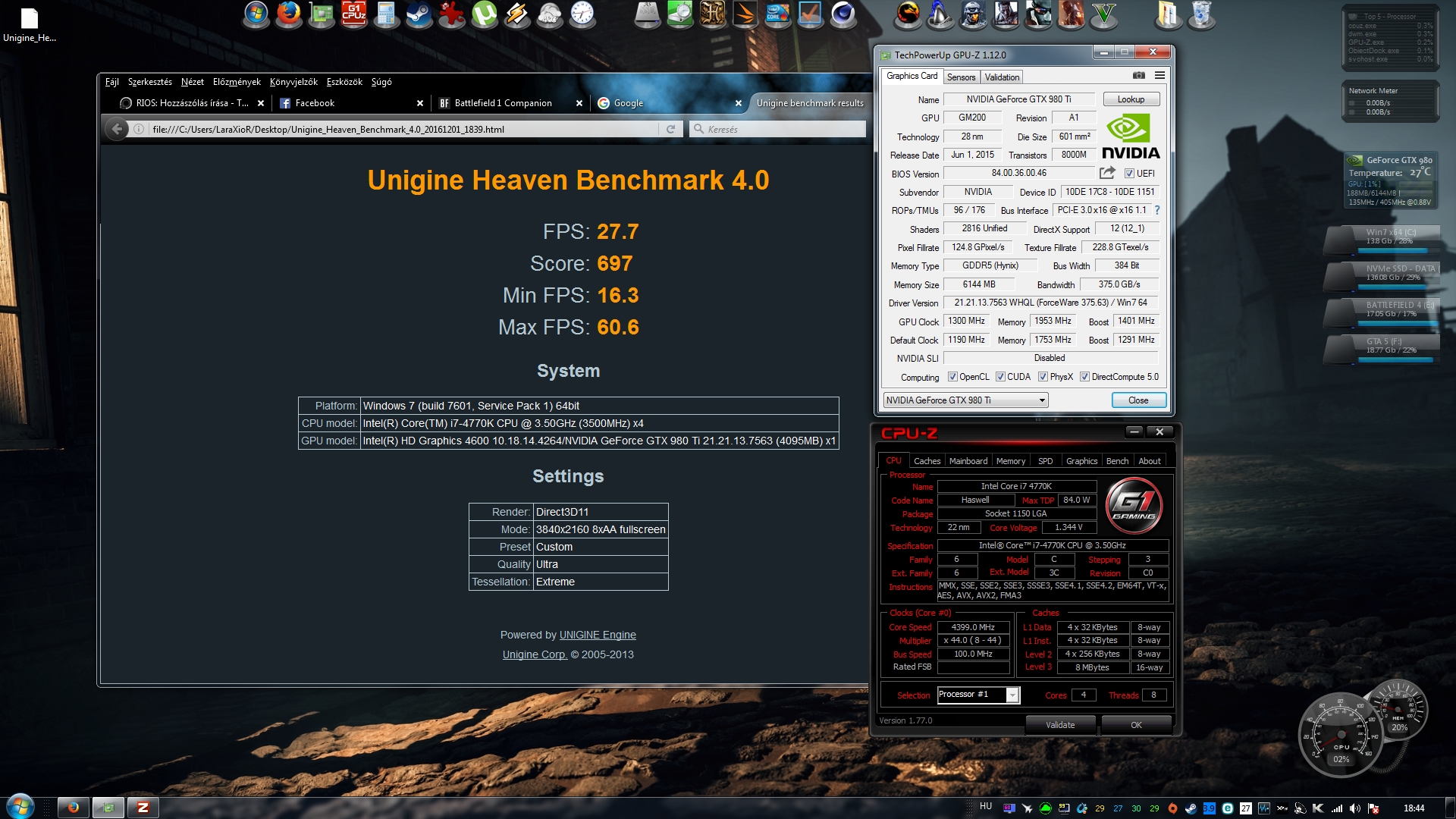The image size is (1456, 819).
Task: Open the Windows start orb dock icon
Action: [x=256, y=14]
